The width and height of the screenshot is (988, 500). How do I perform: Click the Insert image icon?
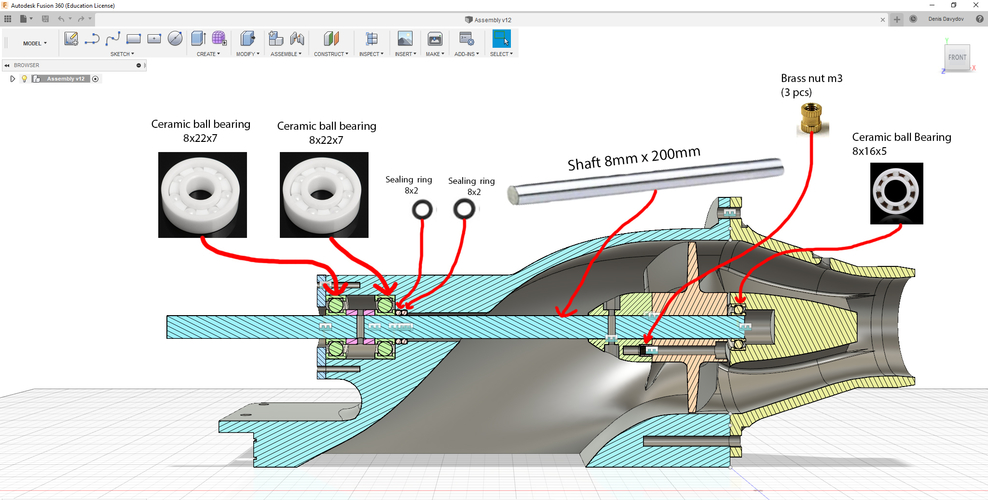(x=404, y=38)
